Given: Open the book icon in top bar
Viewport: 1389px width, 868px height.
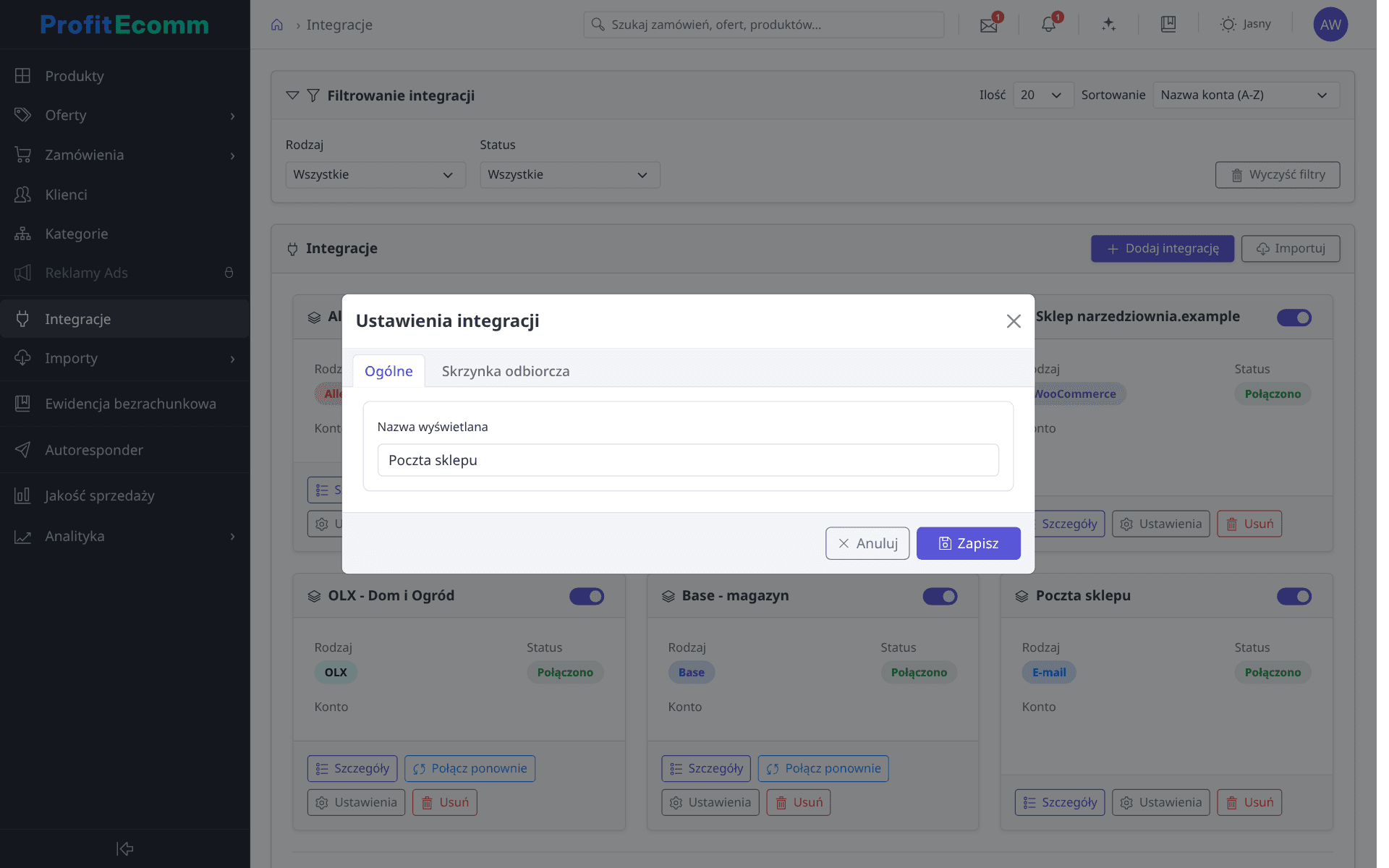Looking at the screenshot, I should tap(1168, 25).
